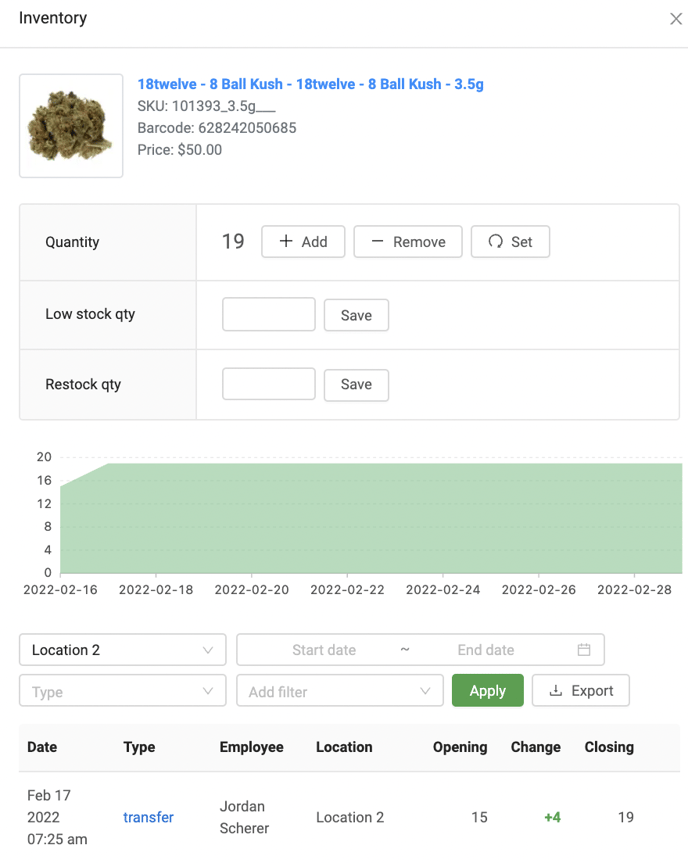Screen dimensions: 688x863
Task: Save the Restock qty value
Action: [x=356, y=385]
